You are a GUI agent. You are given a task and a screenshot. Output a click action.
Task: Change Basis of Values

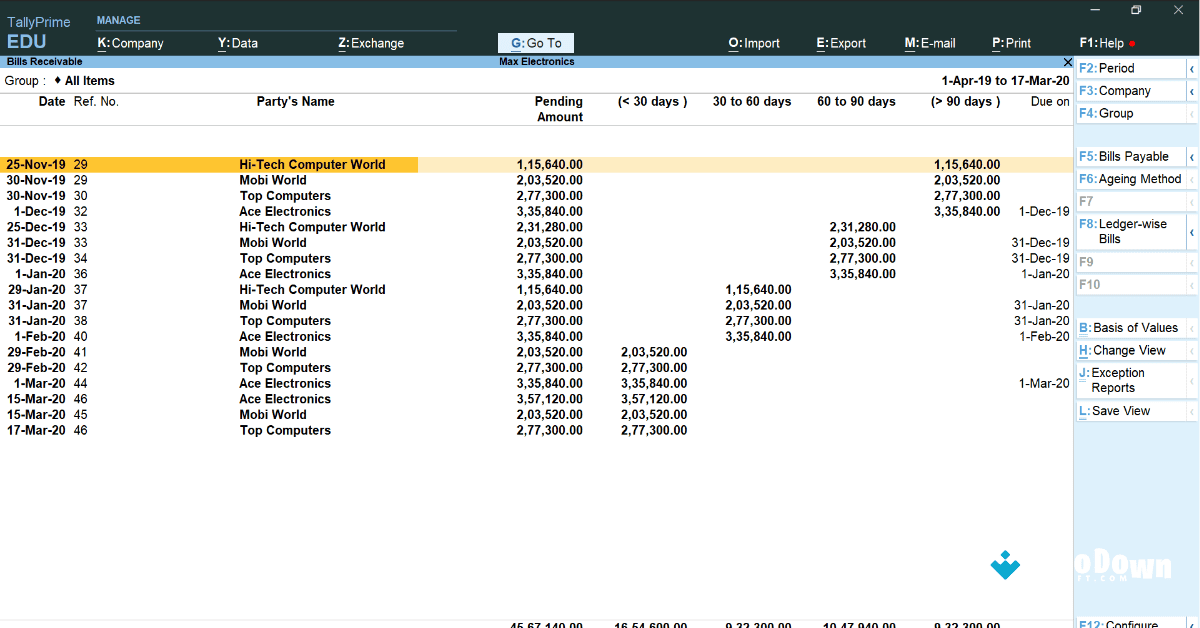point(1128,327)
